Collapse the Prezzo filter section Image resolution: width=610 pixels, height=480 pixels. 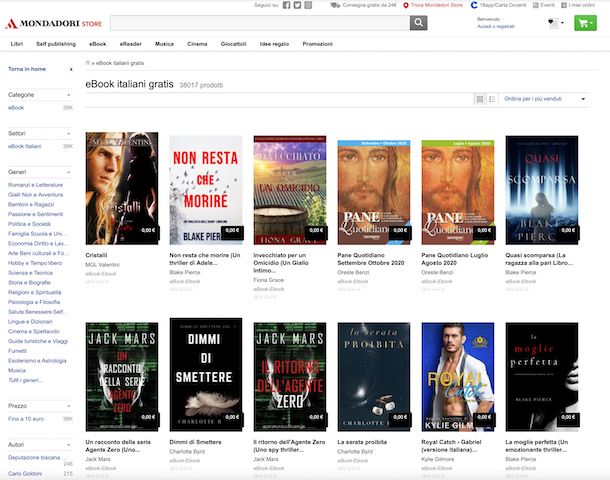click(68, 406)
